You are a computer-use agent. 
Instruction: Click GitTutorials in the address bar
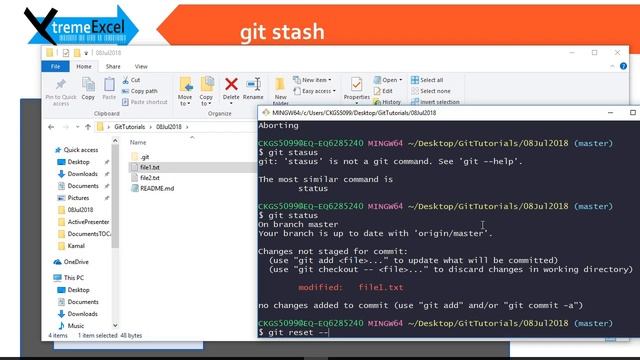(129, 127)
